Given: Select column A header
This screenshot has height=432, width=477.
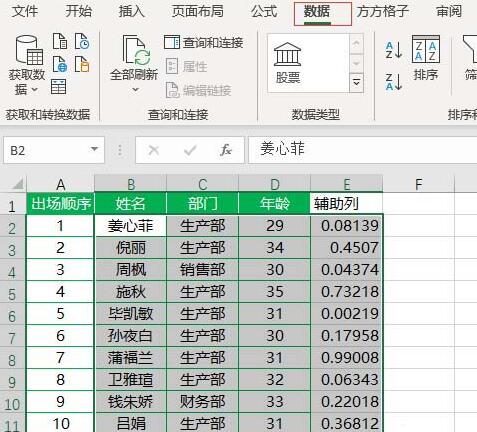Looking at the screenshot, I should [60, 184].
